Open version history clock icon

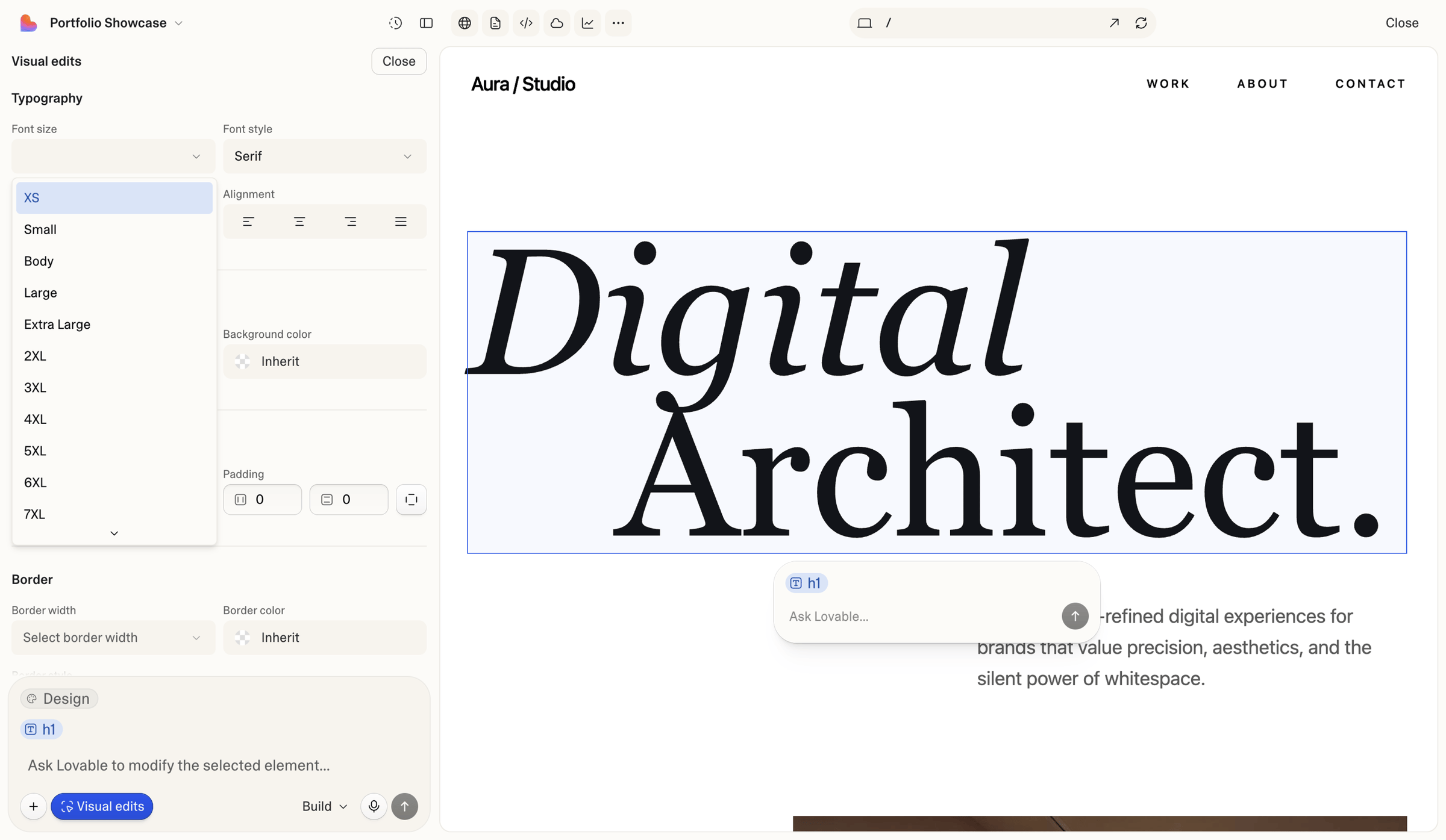coord(395,23)
